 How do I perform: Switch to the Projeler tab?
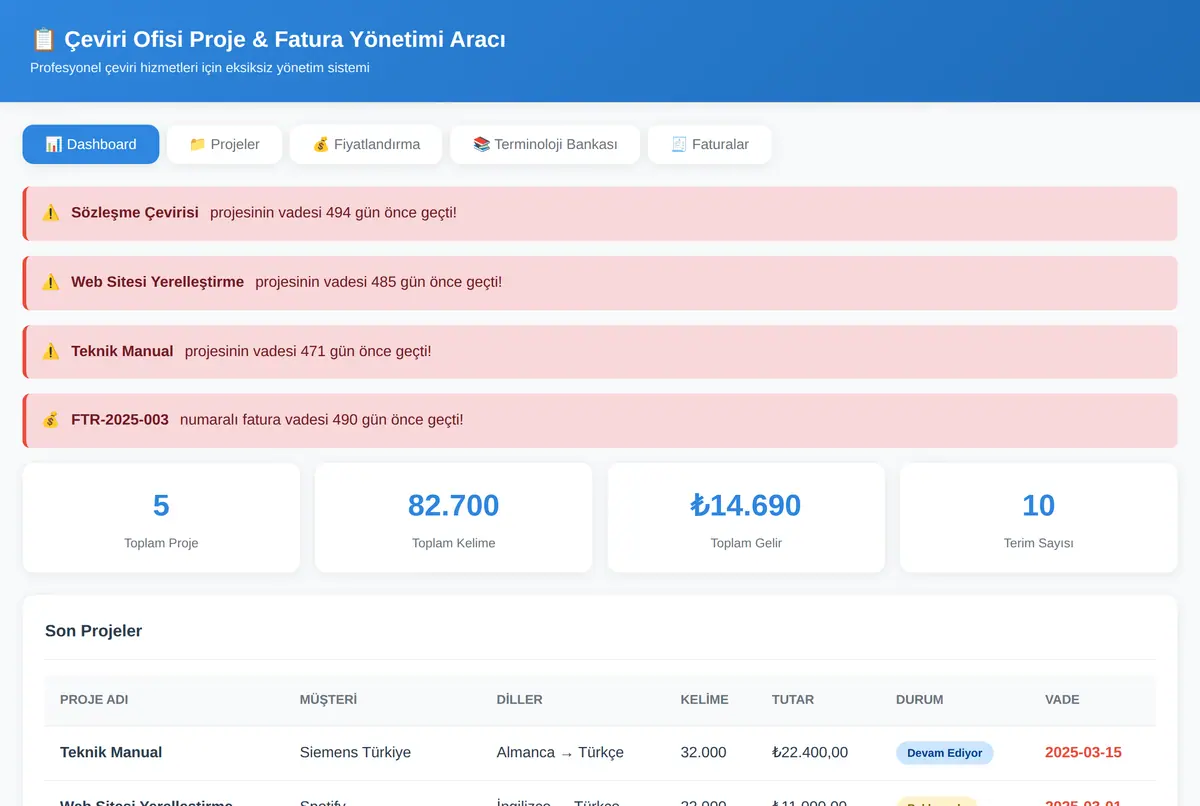224,144
